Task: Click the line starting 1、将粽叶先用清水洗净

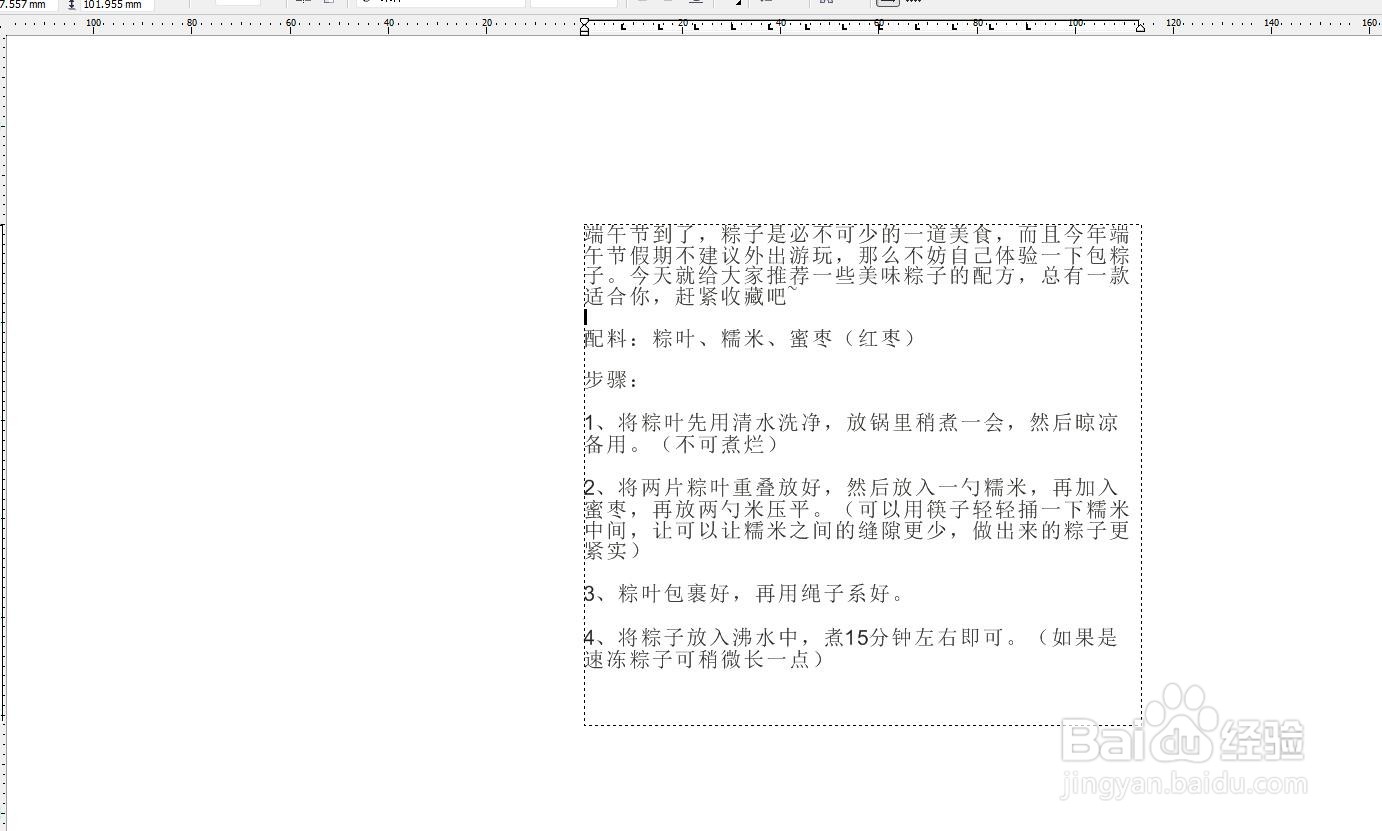Action: coord(852,422)
